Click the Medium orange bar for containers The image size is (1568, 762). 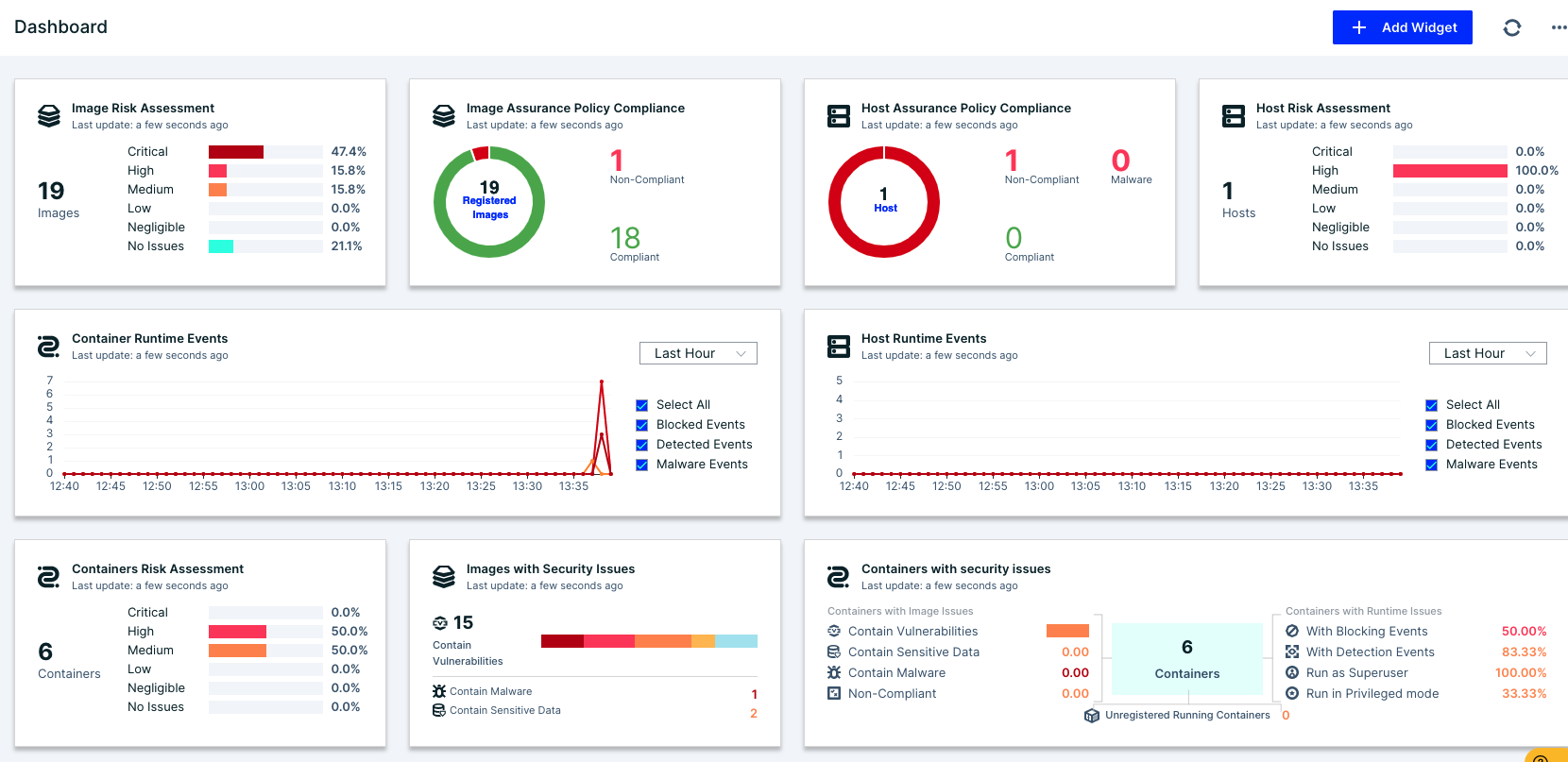tap(237, 651)
